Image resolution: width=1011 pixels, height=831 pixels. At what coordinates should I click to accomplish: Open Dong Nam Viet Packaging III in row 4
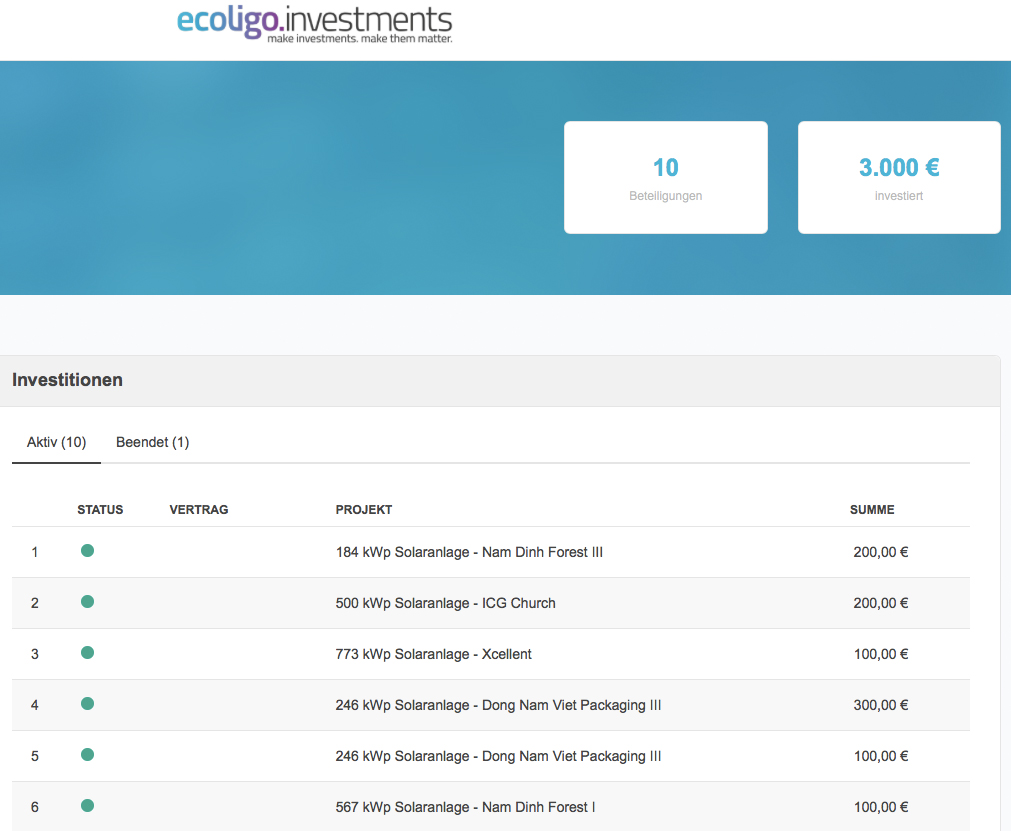pyautogui.click(x=498, y=705)
